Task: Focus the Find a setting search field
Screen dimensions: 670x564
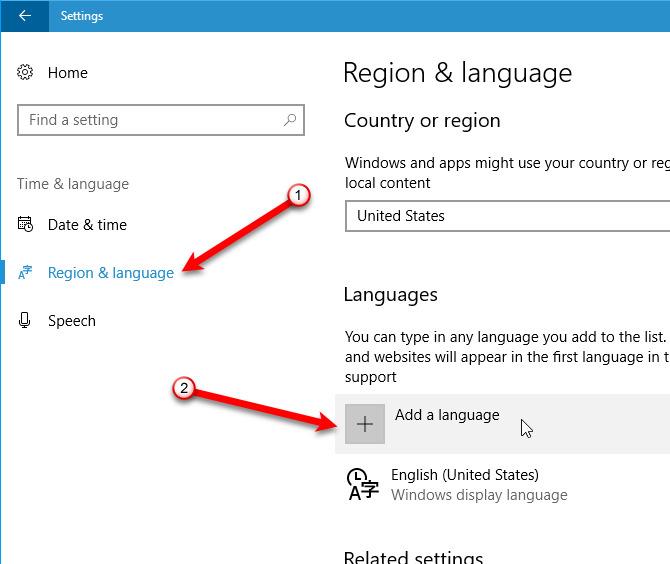Action: [x=150, y=120]
